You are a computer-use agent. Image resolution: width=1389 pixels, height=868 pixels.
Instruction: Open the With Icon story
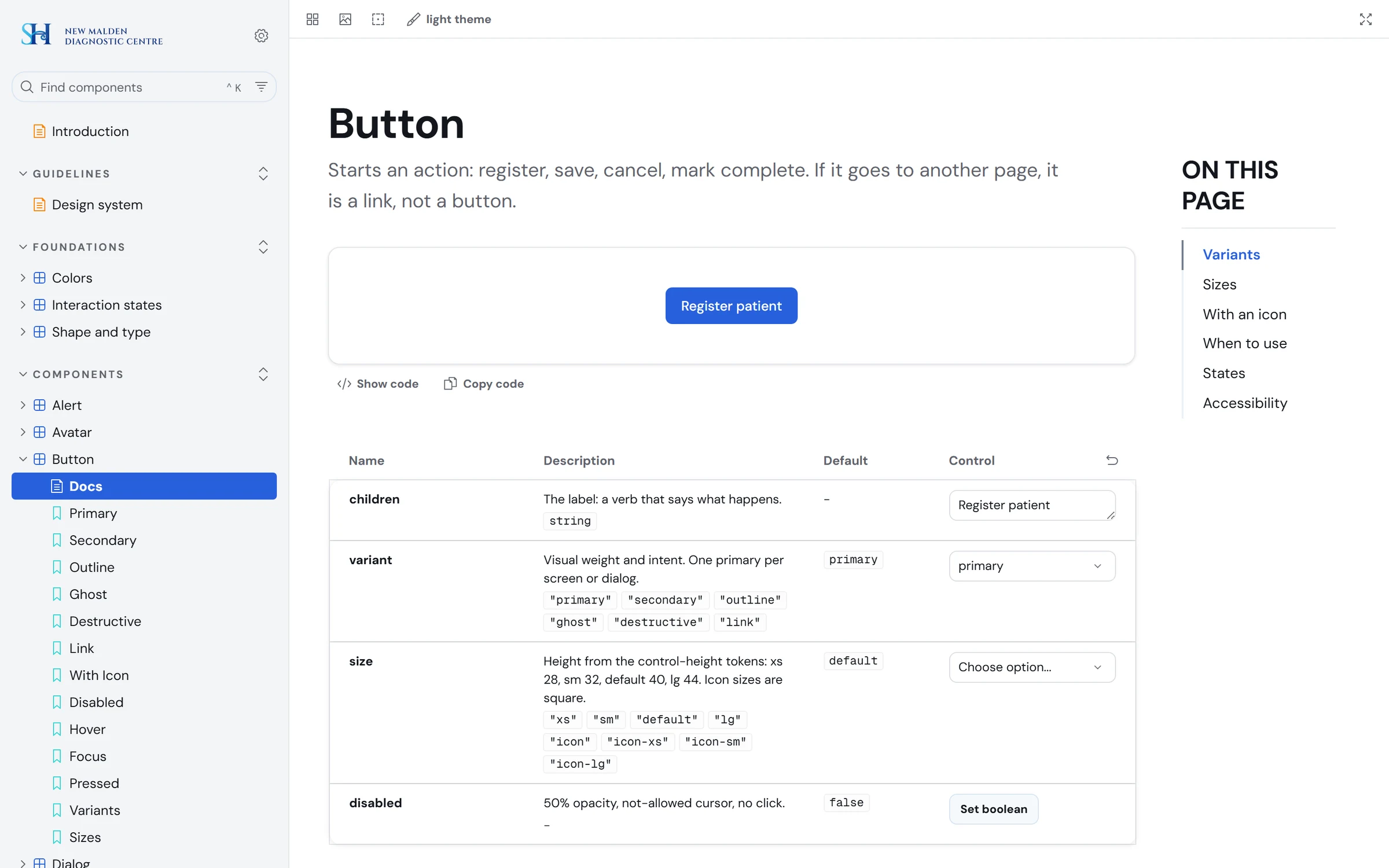144,675
